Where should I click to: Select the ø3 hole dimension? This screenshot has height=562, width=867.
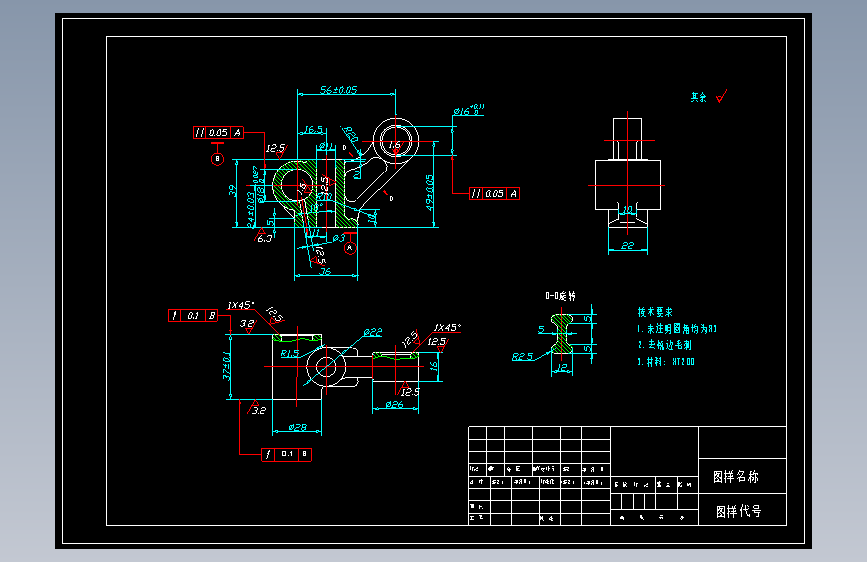click(x=338, y=238)
